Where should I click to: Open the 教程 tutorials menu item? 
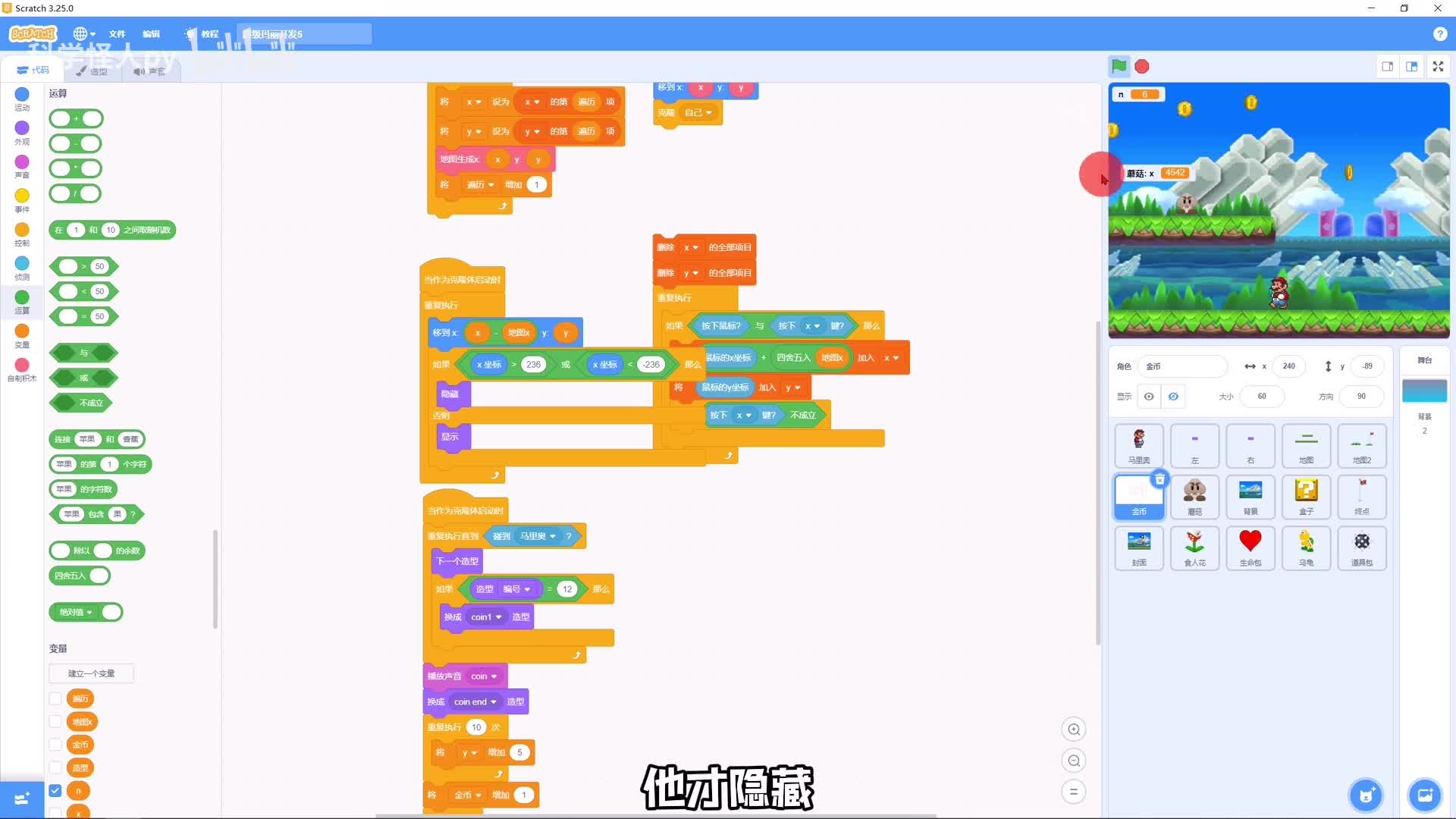[x=202, y=34]
